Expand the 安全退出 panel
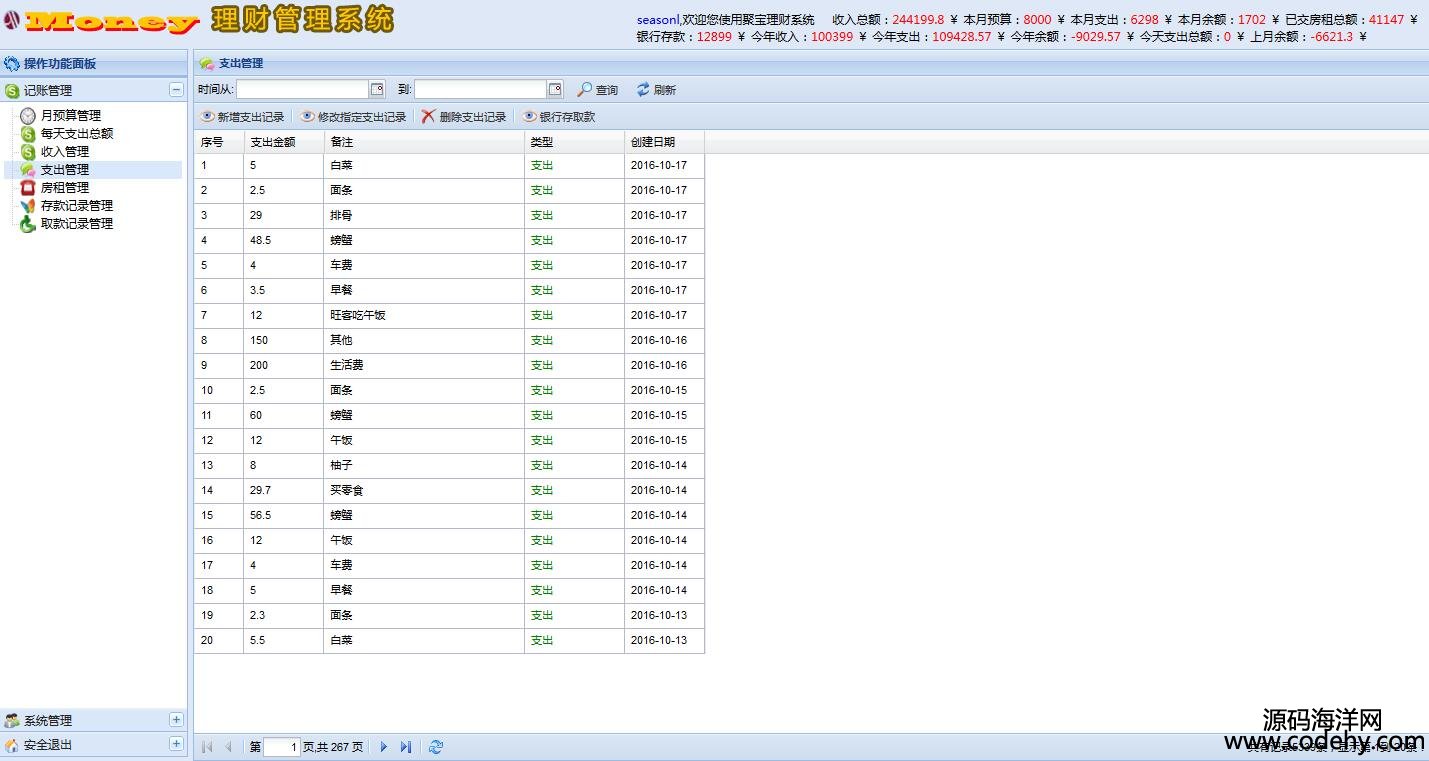 pos(176,744)
